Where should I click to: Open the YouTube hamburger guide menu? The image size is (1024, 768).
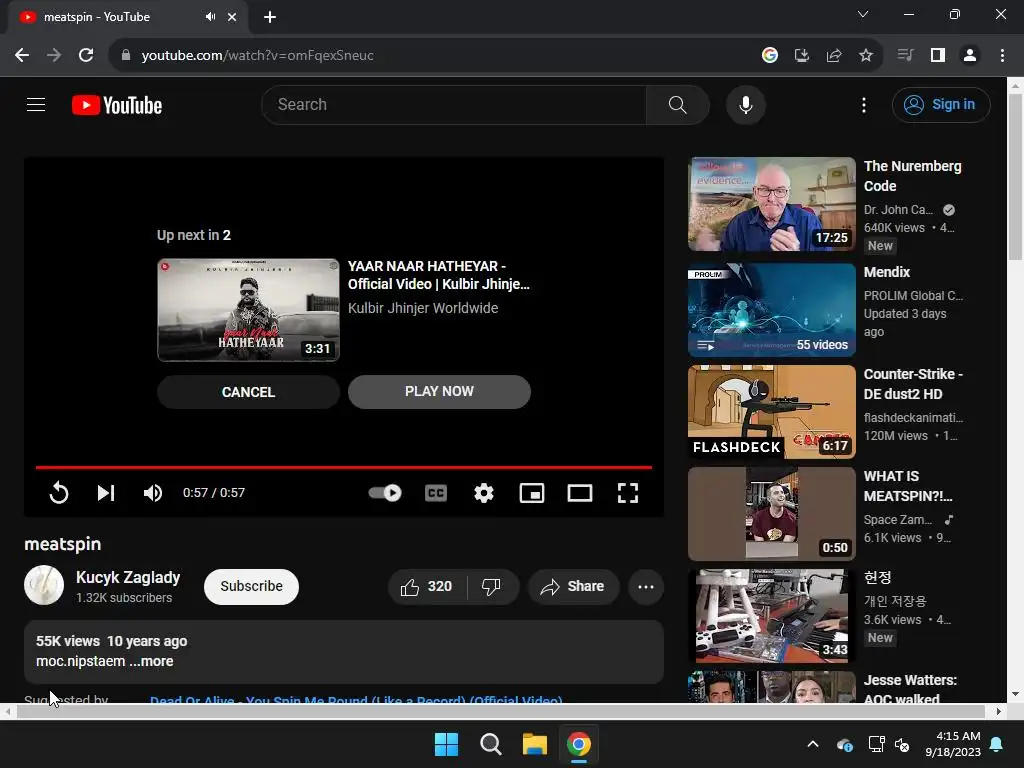tap(36, 104)
